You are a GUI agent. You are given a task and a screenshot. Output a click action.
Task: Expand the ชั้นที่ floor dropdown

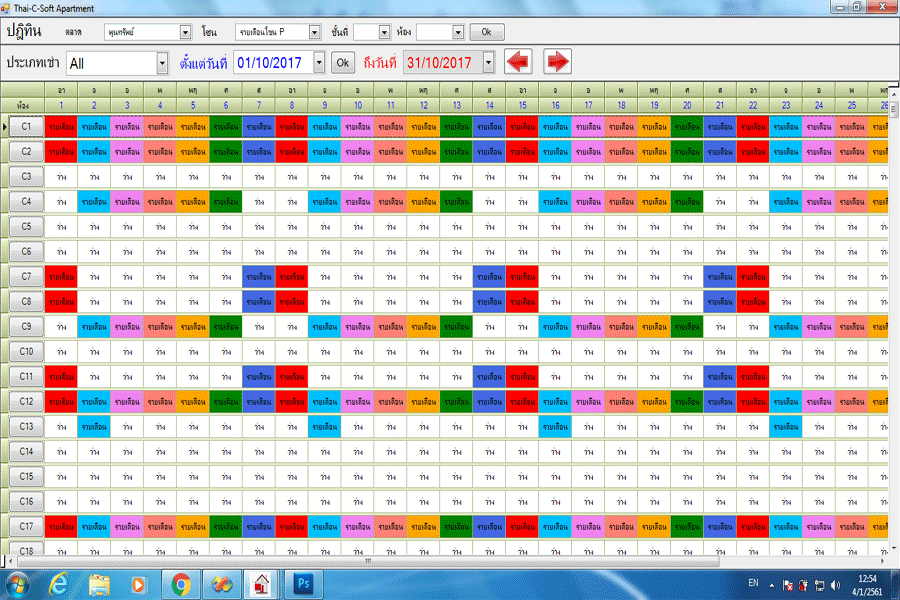click(384, 32)
